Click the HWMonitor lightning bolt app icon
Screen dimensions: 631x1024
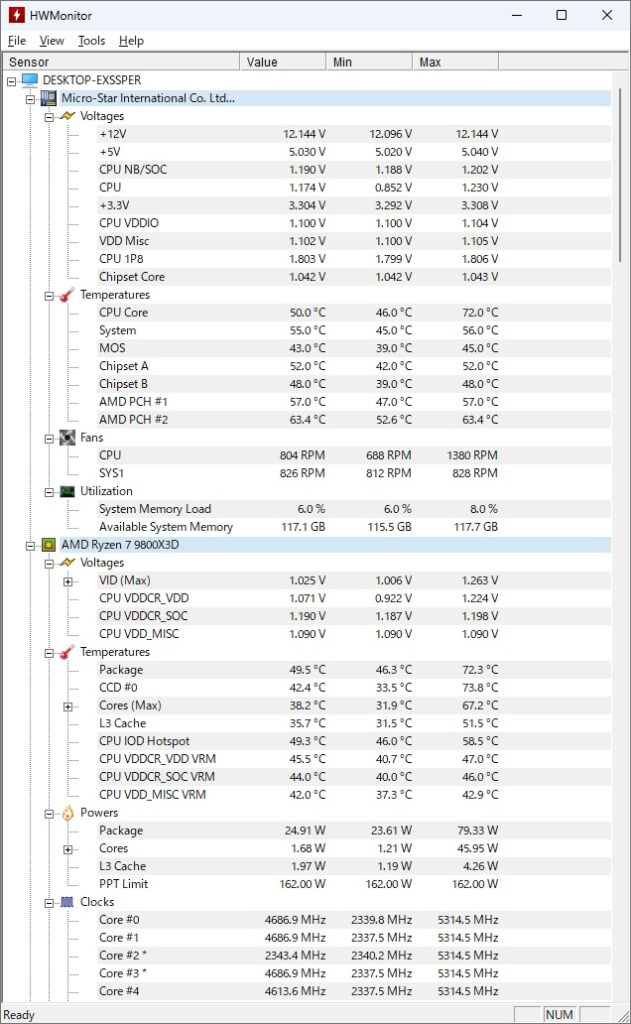click(16, 14)
